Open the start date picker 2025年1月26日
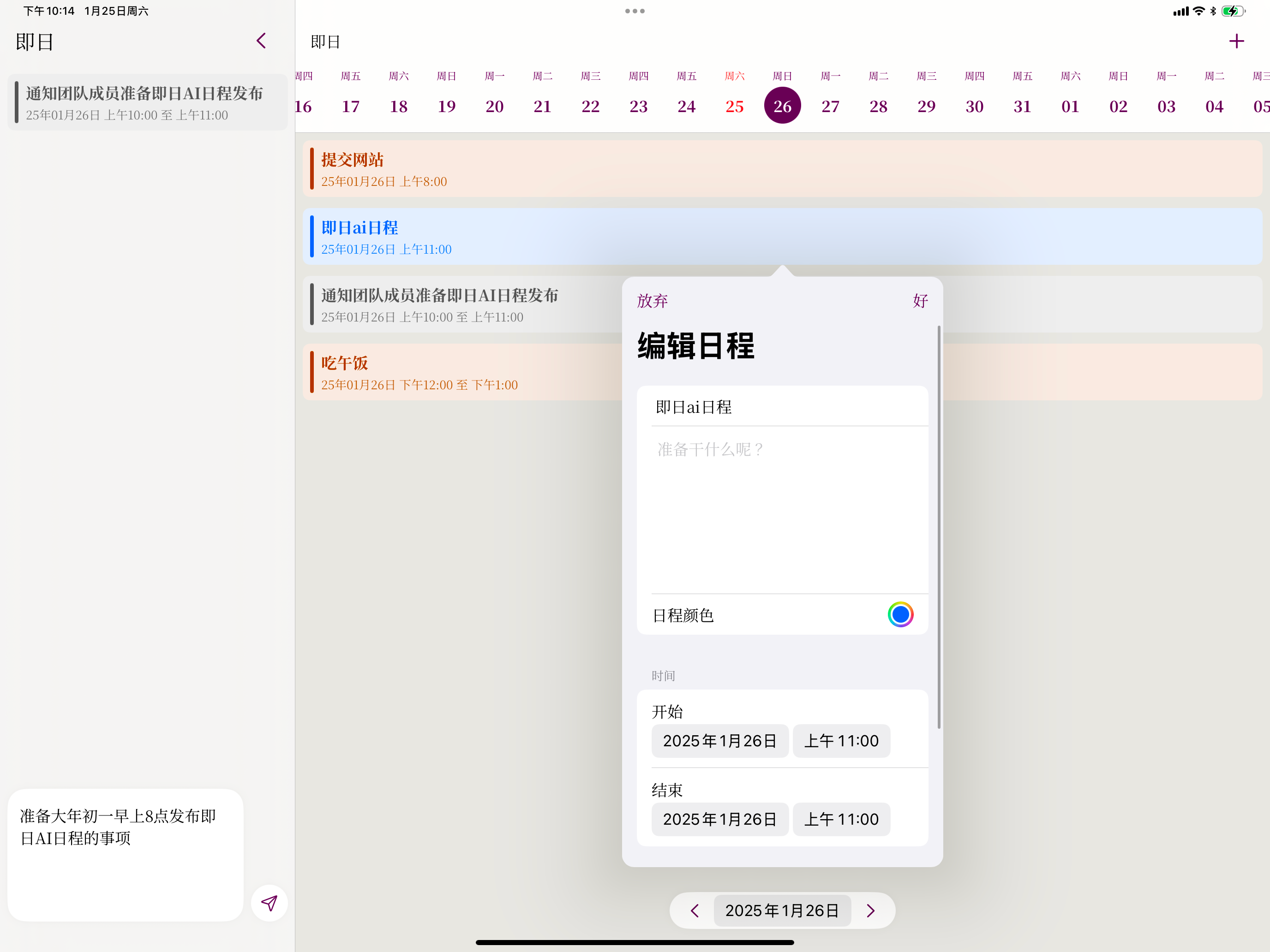Viewport: 1270px width, 952px height. pyautogui.click(x=719, y=741)
